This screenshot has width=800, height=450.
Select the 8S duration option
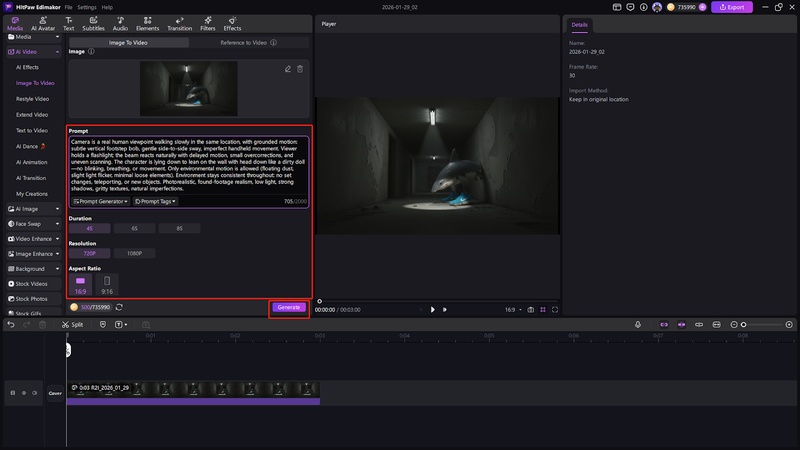(x=179, y=228)
